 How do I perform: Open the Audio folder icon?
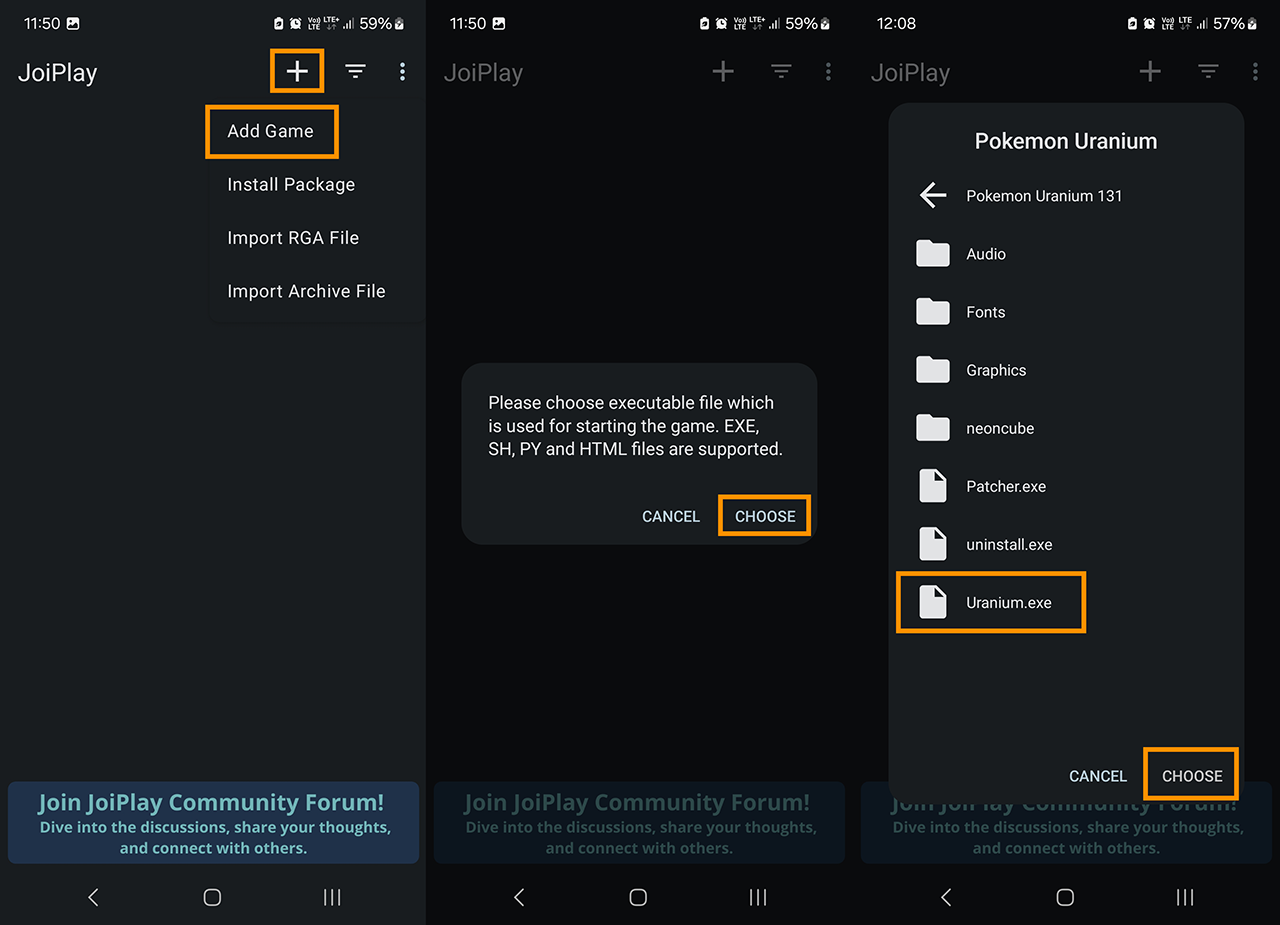coord(932,254)
